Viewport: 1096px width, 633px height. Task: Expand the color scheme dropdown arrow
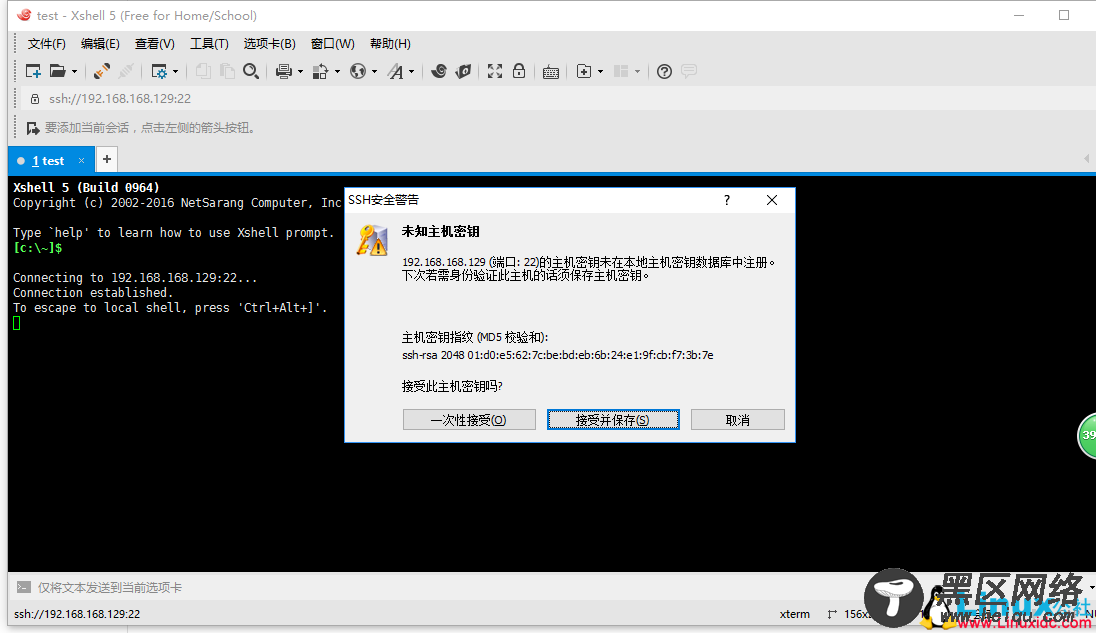pos(338,71)
